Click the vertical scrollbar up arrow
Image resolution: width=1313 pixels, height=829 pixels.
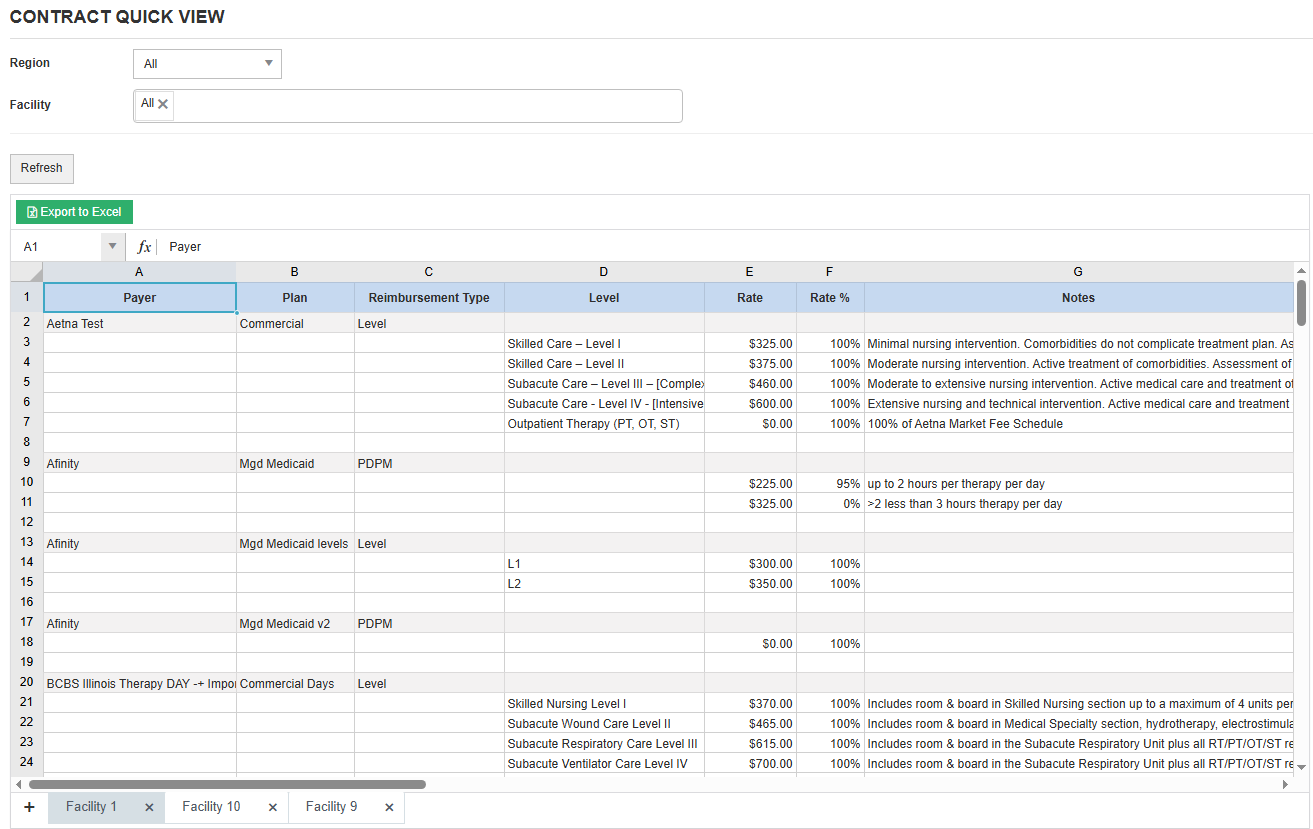point(1301,271)
